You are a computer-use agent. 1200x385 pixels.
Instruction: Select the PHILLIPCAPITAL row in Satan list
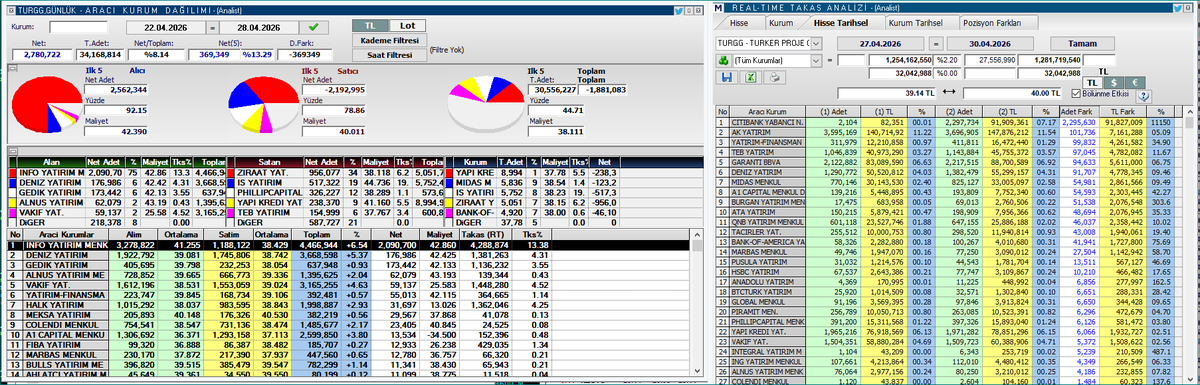click(335, 192)
